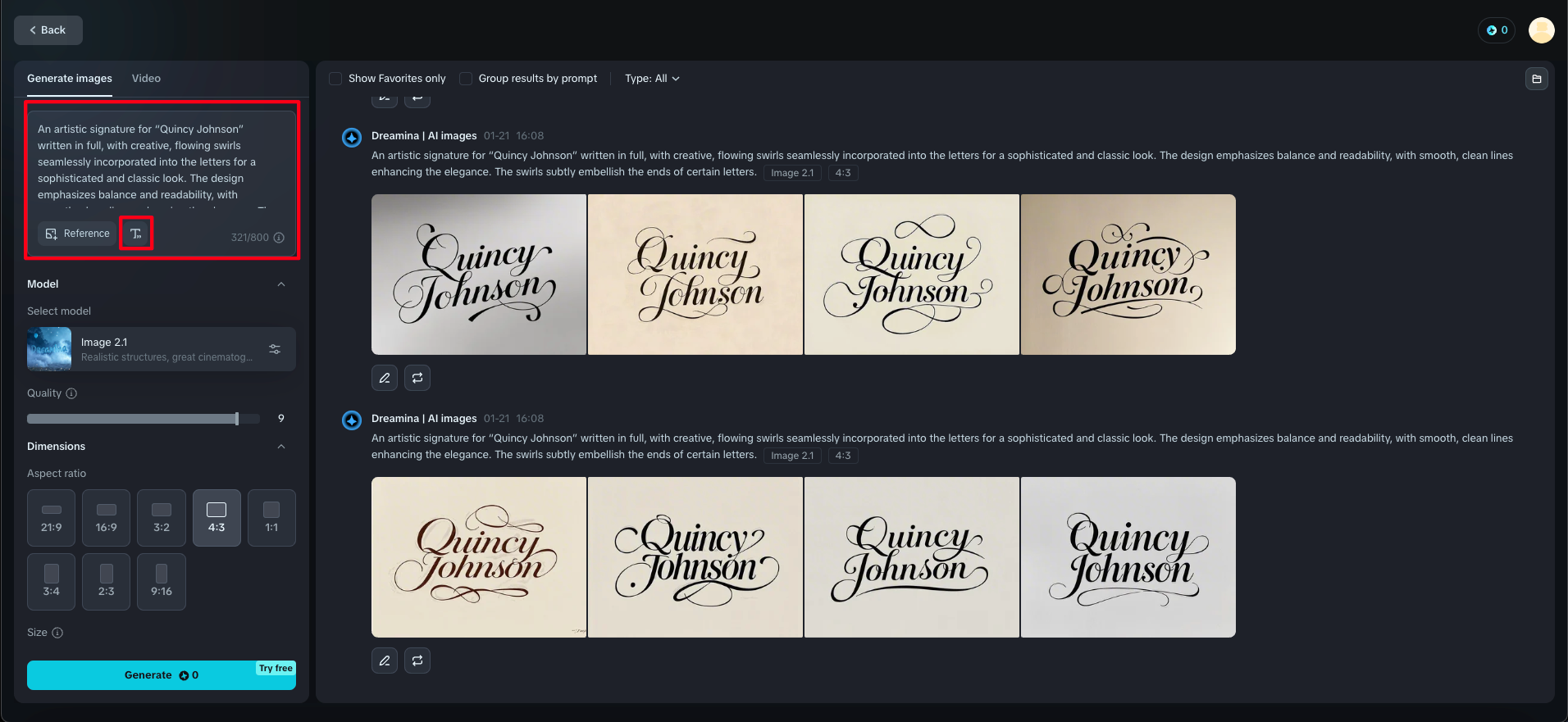Click the Reference button
The height and width of the screenshot is (722, 1568).
tap(77, 234)
